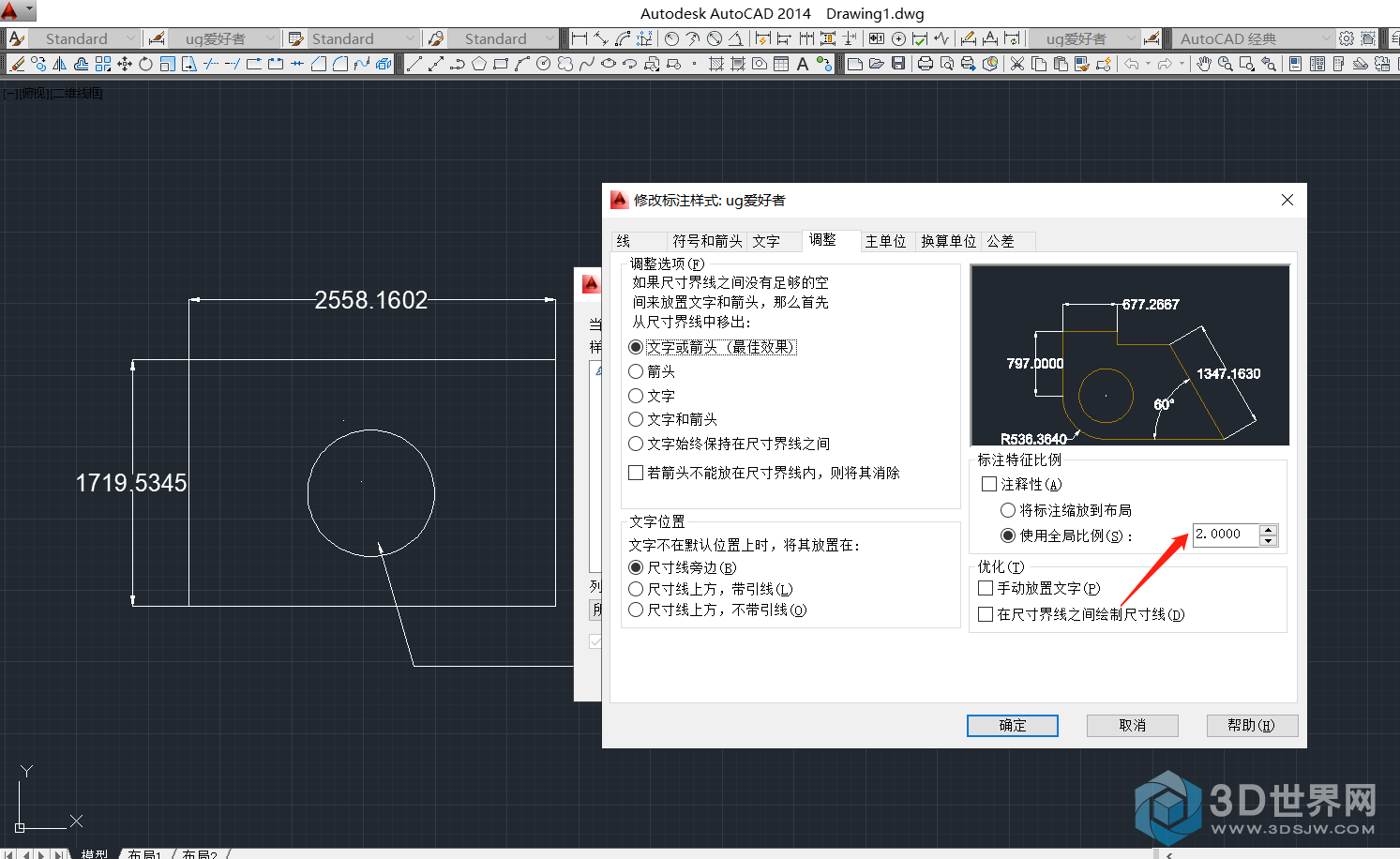Open the AutoCAD 经典 workspace dropdown
The height and width of the screenshot is (859, 1400).
pyautogui.click(x=1254, y=38)
